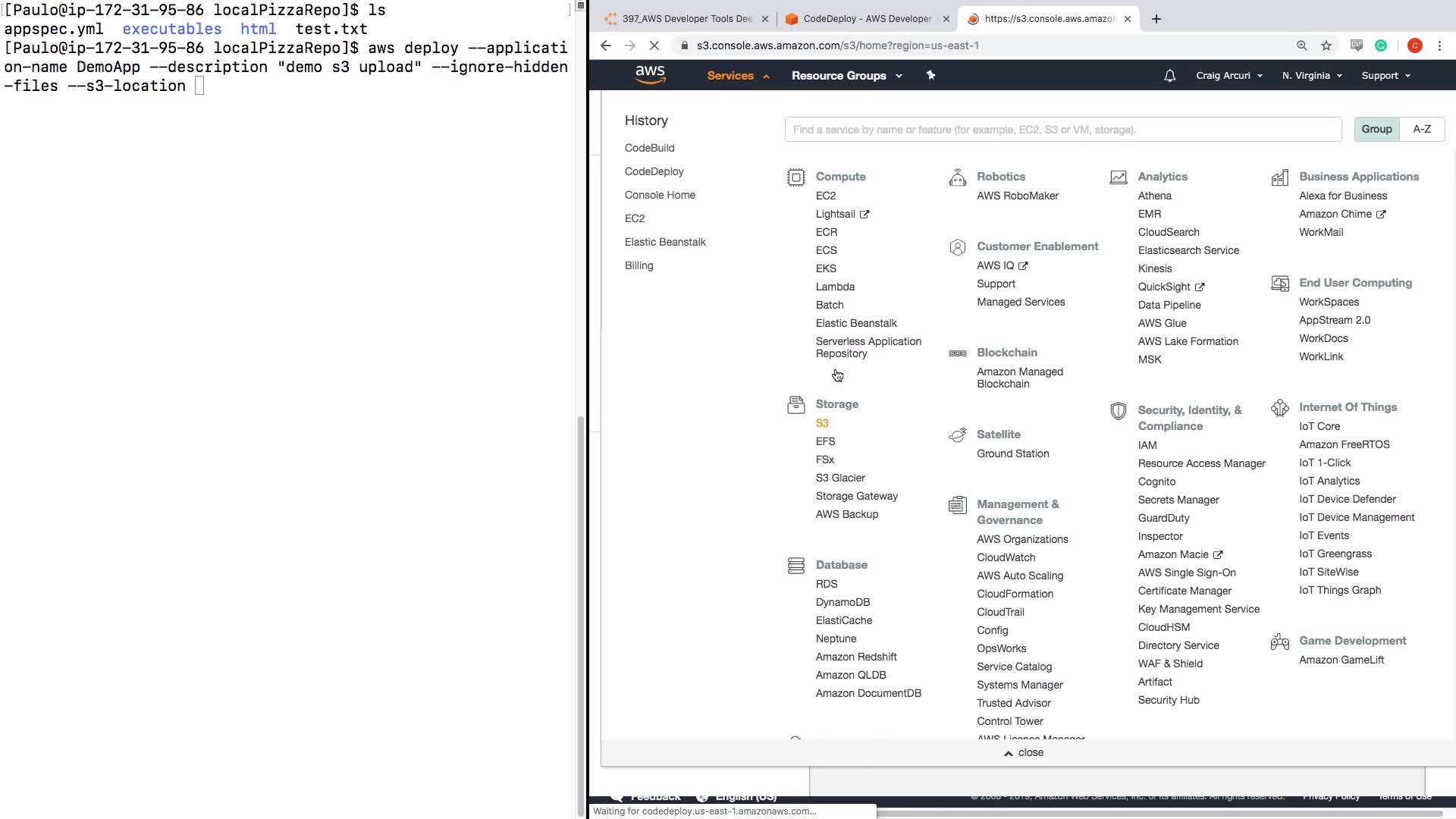This screenshot has height=819, width=1456.
Task: Open CodeBuild from History list
Action: [x=649, y=148]
